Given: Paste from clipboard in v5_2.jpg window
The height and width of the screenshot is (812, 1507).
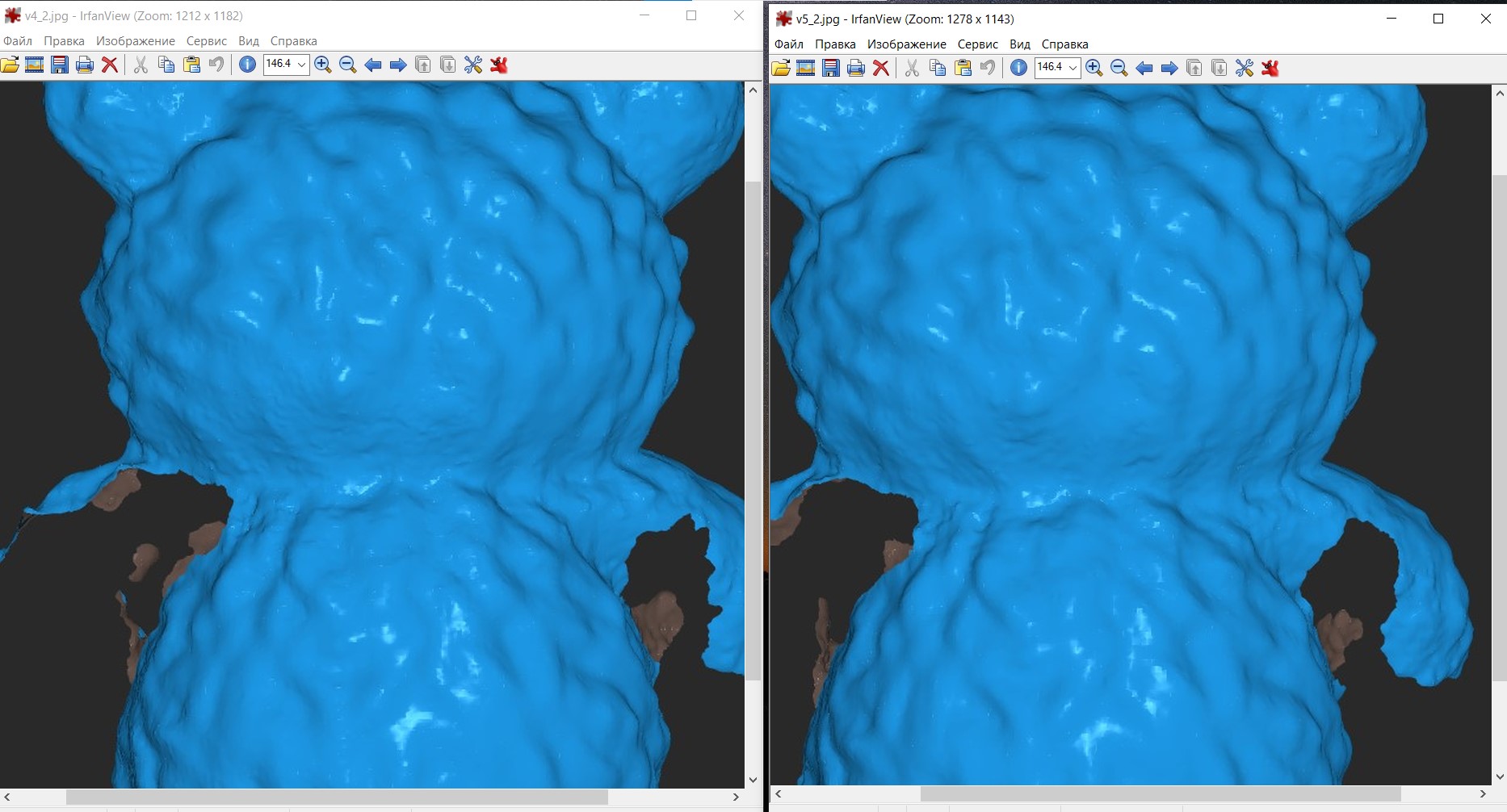Looking at the screenshot, I should click(x=963, y=68).
